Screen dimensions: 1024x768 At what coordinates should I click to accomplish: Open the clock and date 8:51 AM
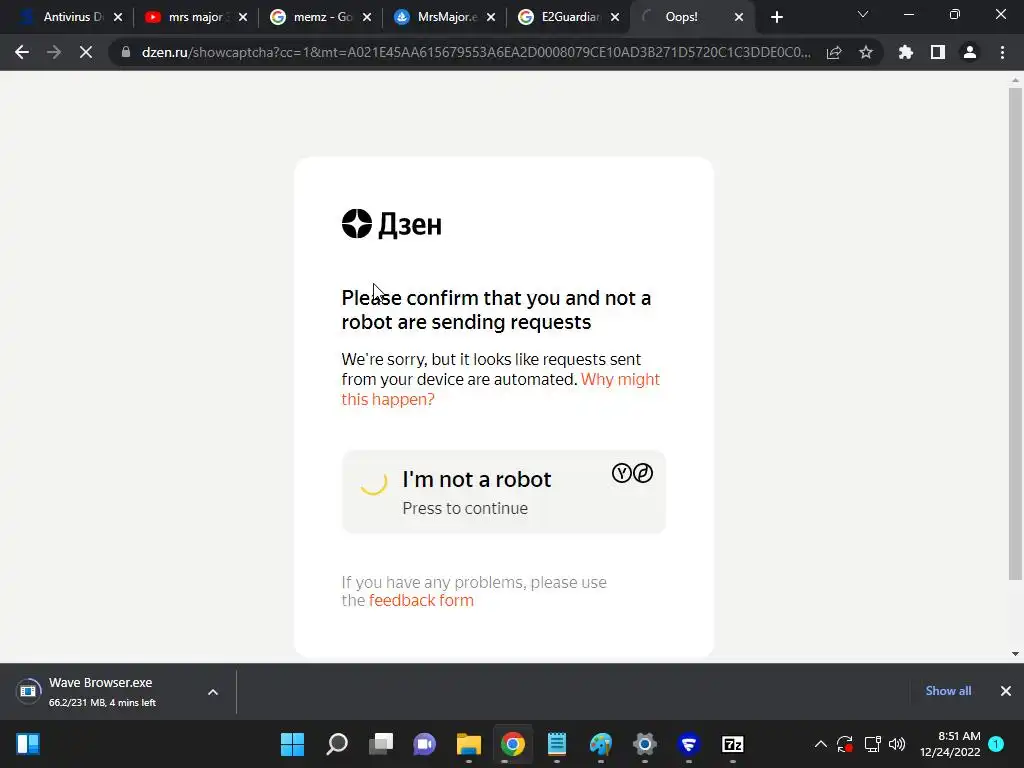[x=950, y=744]
